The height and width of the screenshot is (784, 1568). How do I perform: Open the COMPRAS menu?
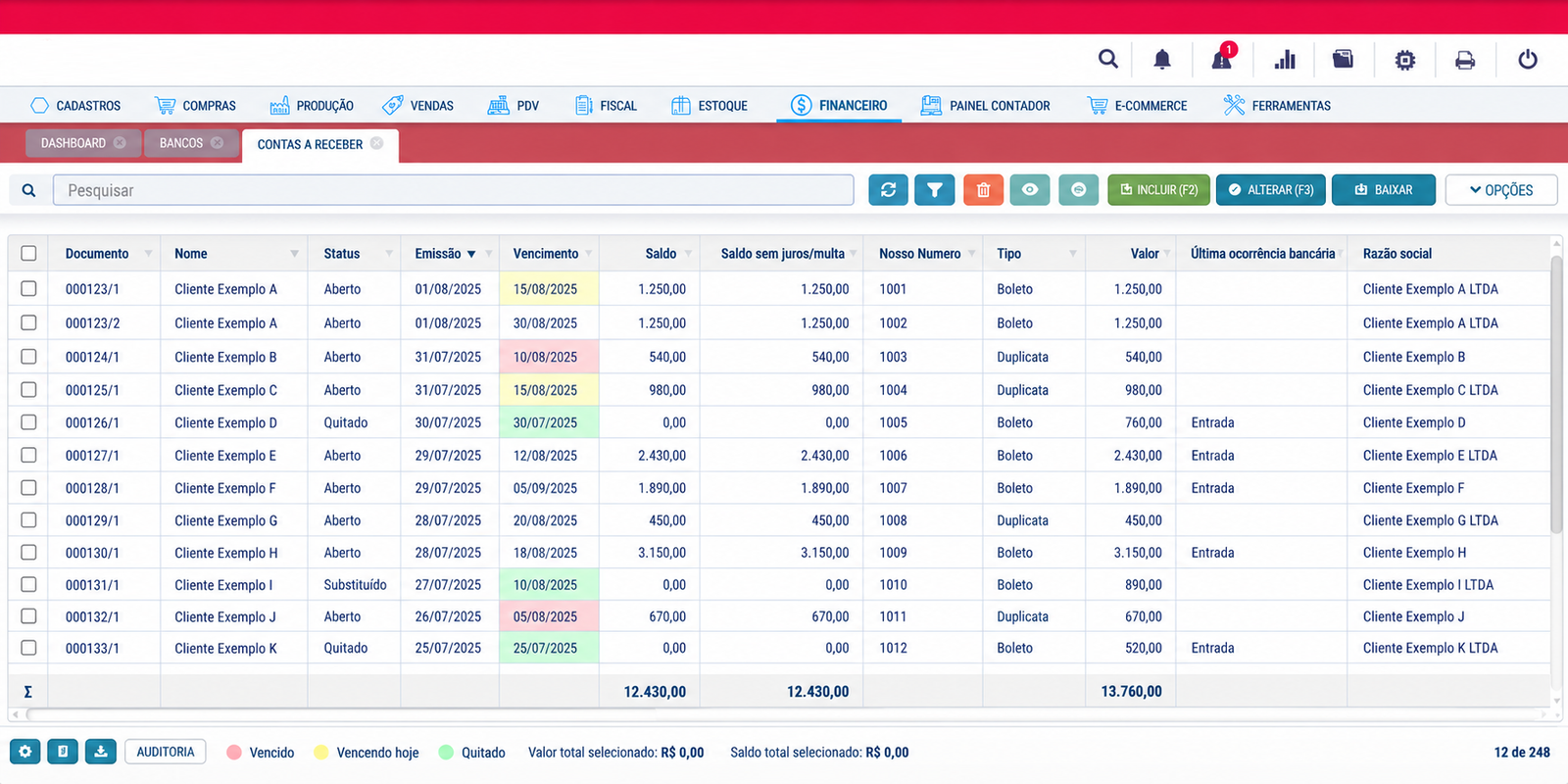195,106
